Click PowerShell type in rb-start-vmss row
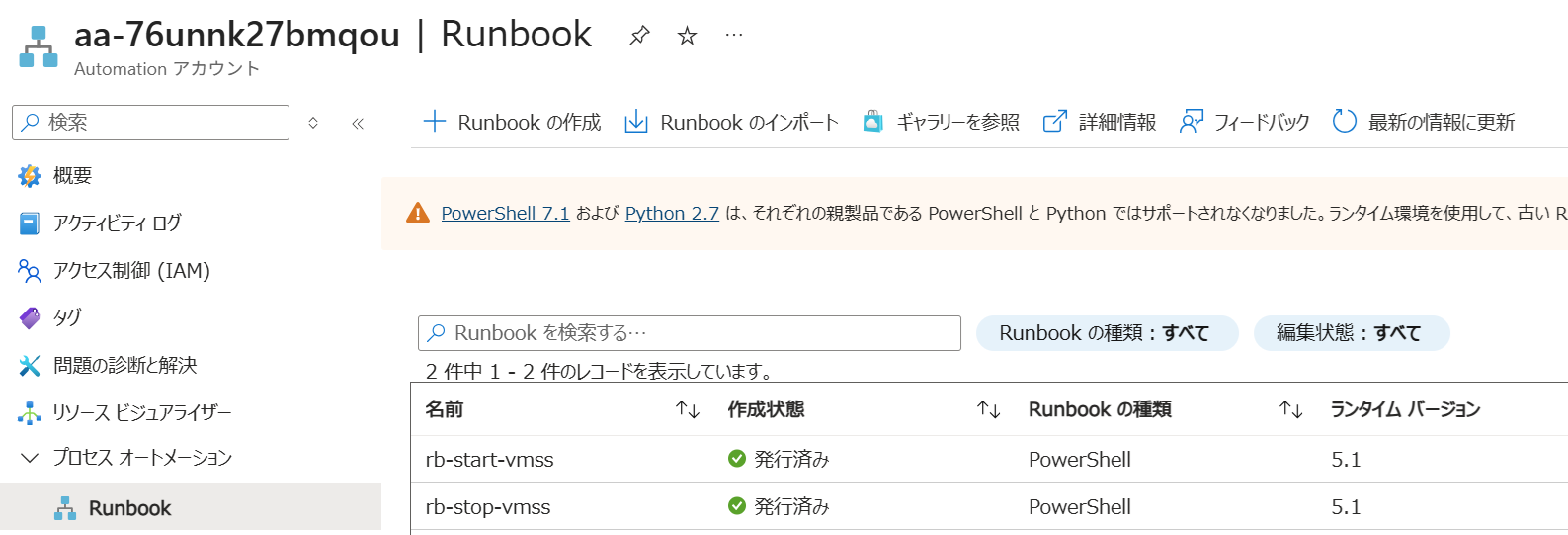1568x535 pixels. (1080, 460)
